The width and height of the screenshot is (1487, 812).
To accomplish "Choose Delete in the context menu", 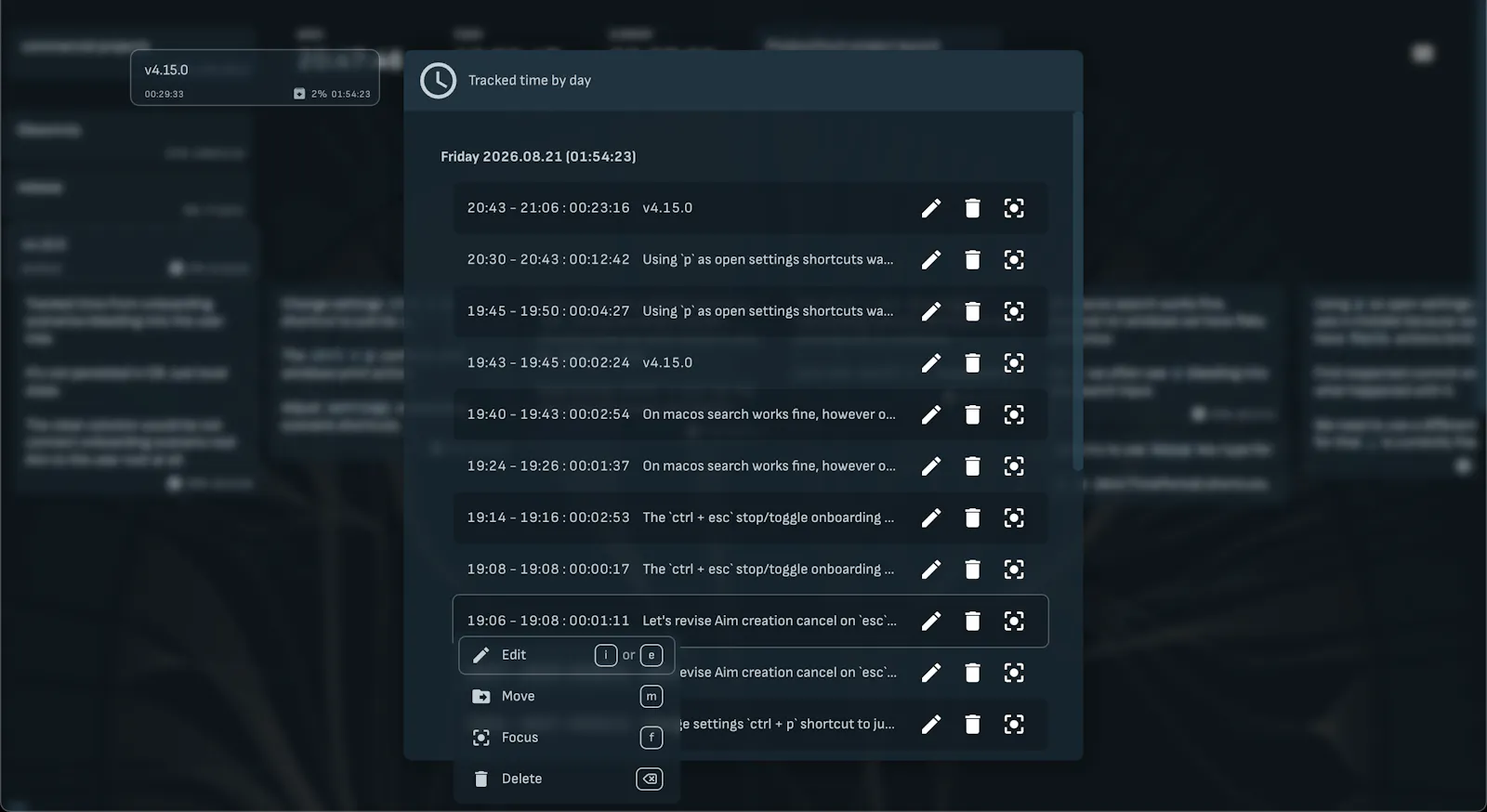I will 567,779.
